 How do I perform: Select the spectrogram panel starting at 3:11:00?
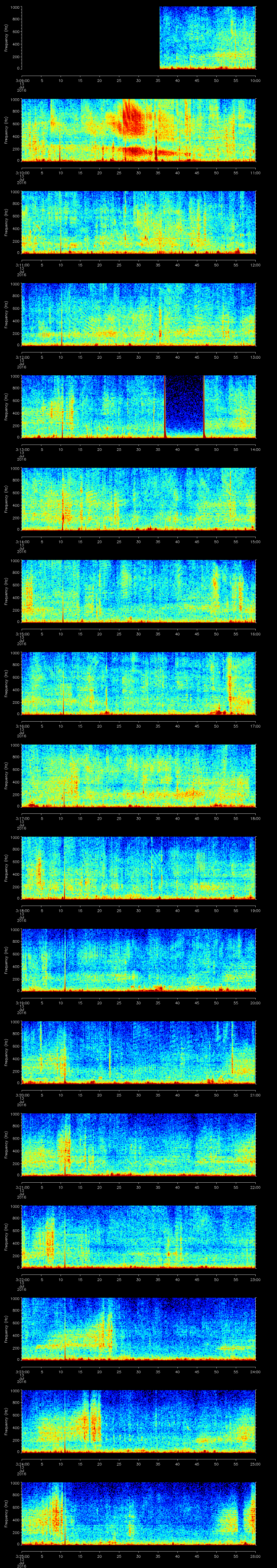[x=139, y=222]
